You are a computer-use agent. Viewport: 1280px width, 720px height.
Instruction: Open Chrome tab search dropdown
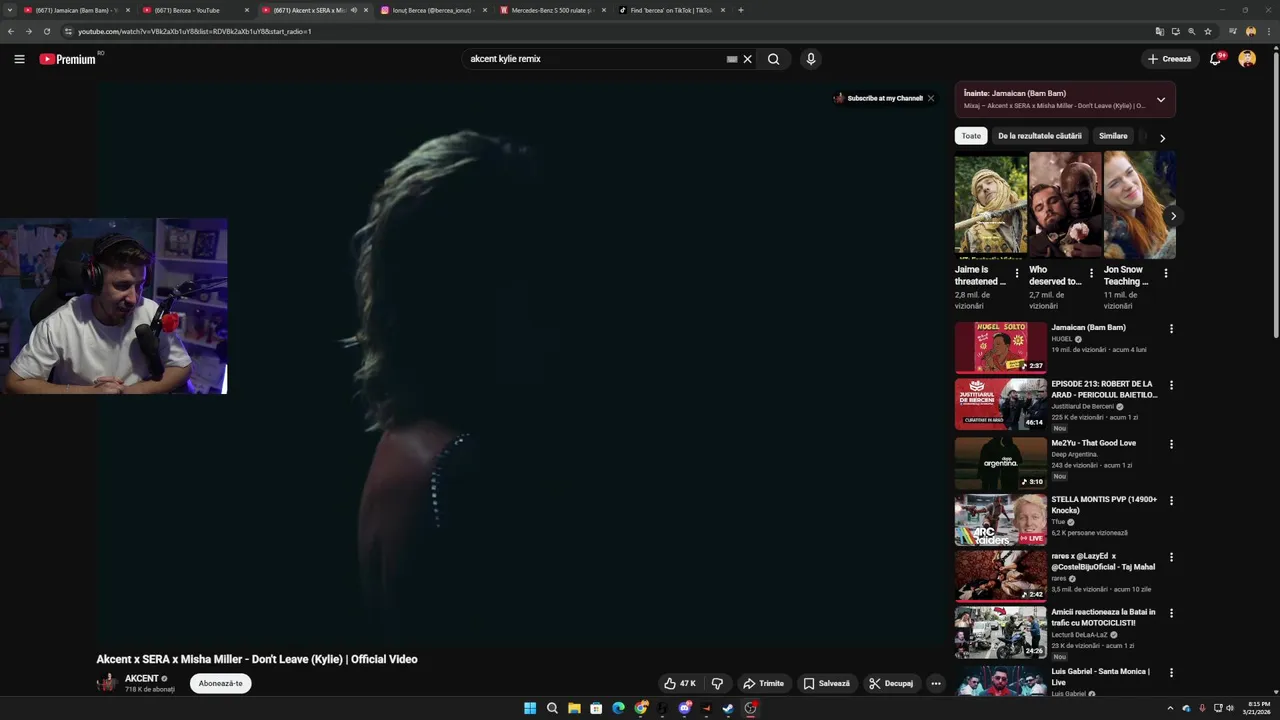click(x=11, y=10)
